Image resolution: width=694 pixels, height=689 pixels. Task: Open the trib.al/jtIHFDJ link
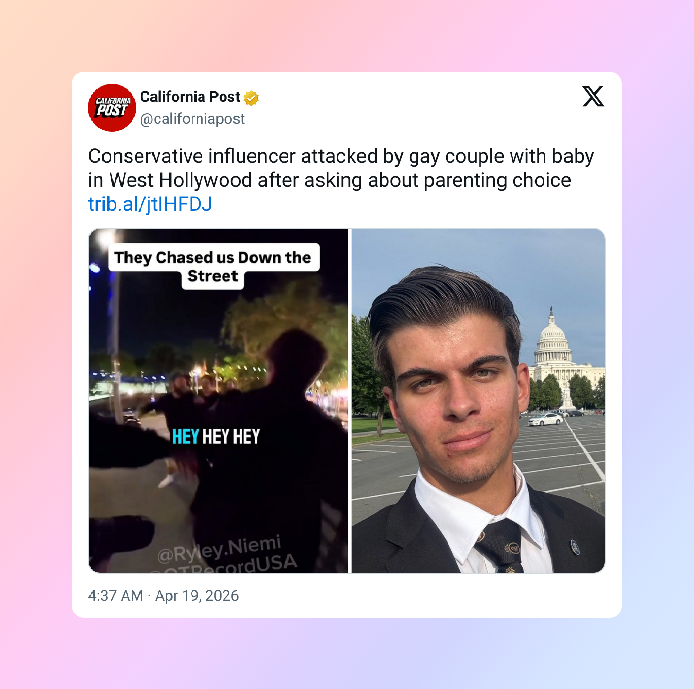point(150,204)
